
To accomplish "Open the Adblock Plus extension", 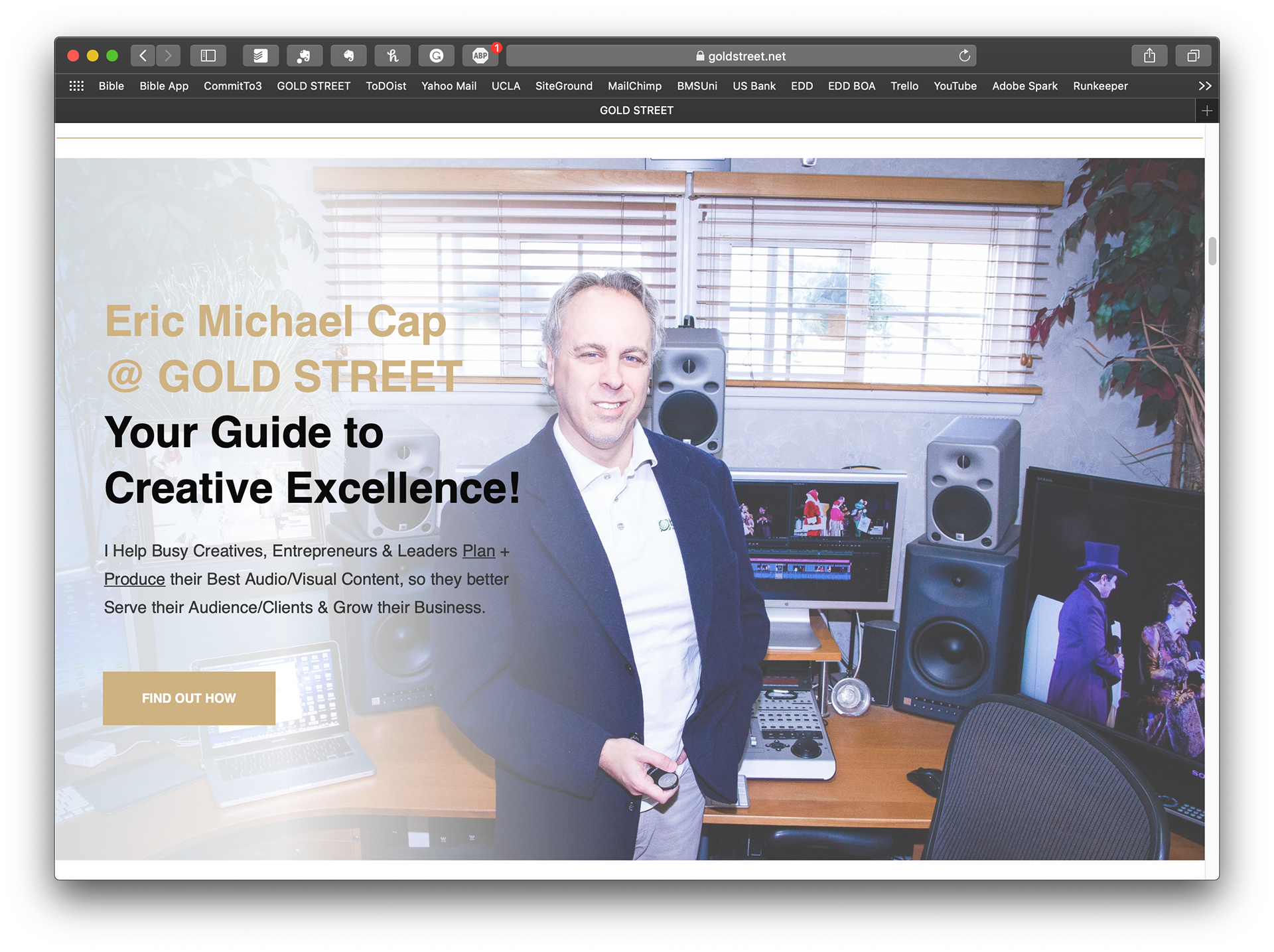I will tap(480, 56).
